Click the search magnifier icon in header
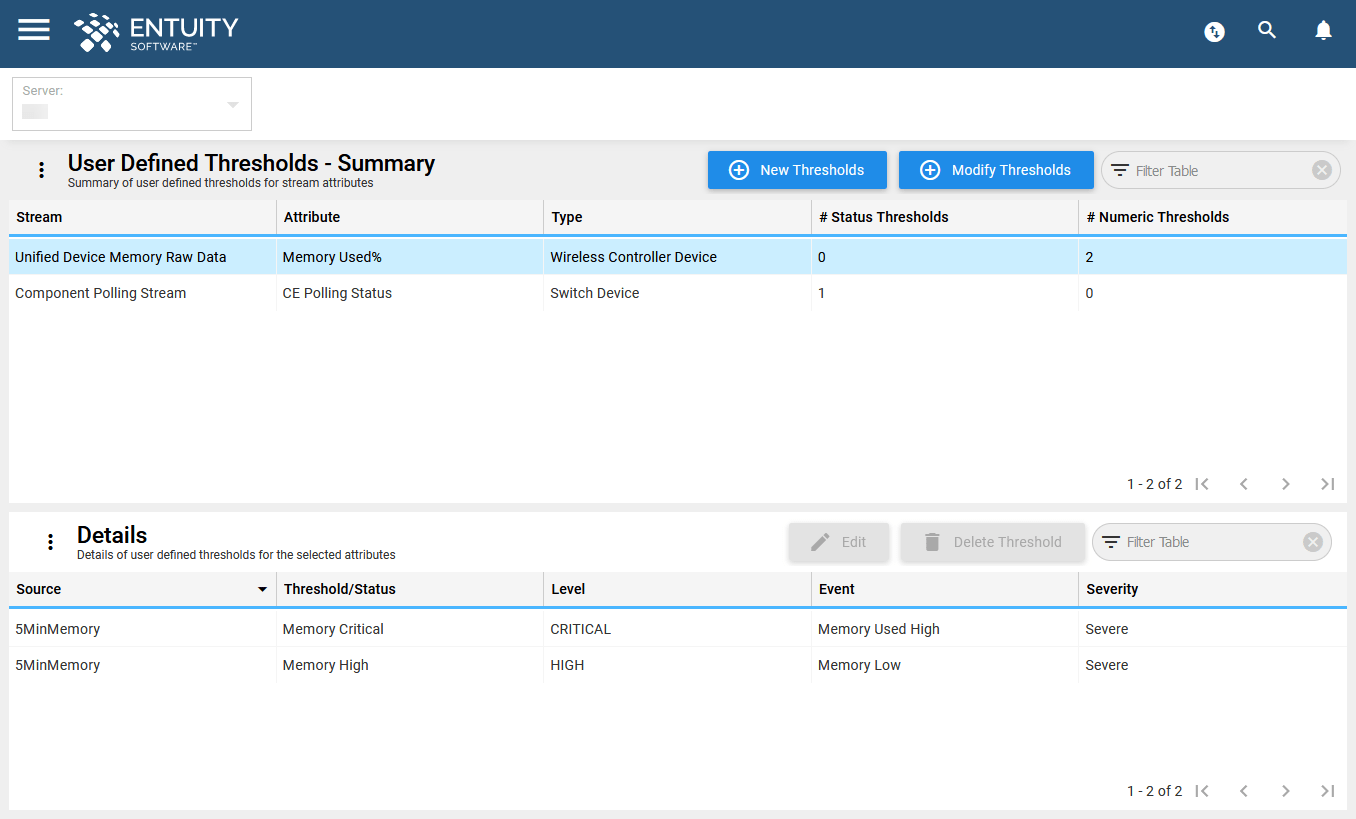 tap(1267, 30)
